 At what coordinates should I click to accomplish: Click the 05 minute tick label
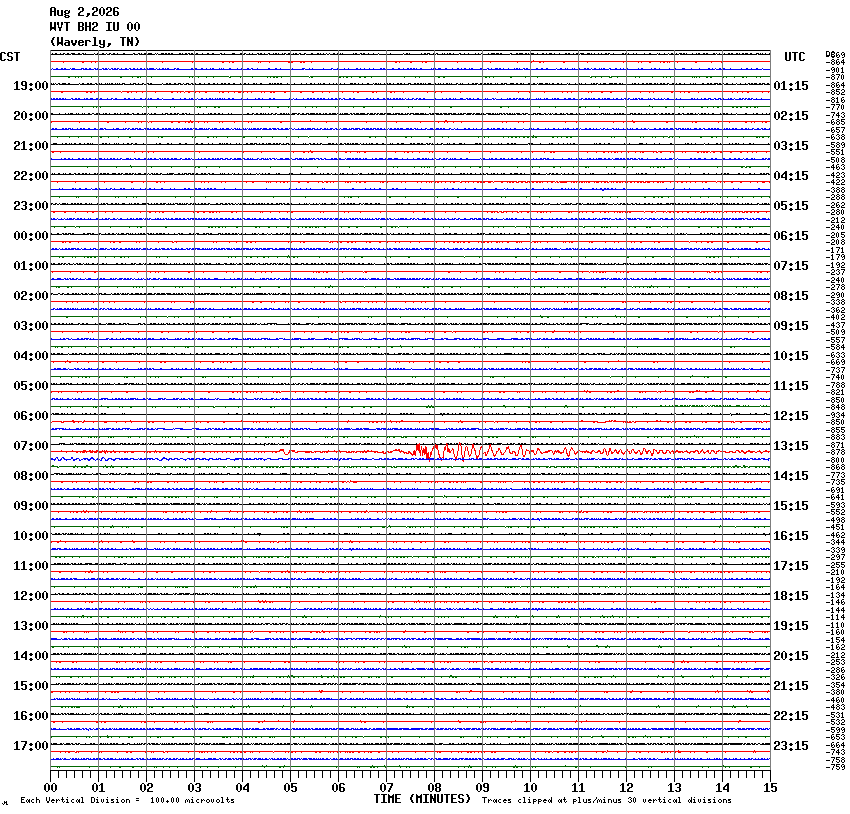[x=290, y=788]
